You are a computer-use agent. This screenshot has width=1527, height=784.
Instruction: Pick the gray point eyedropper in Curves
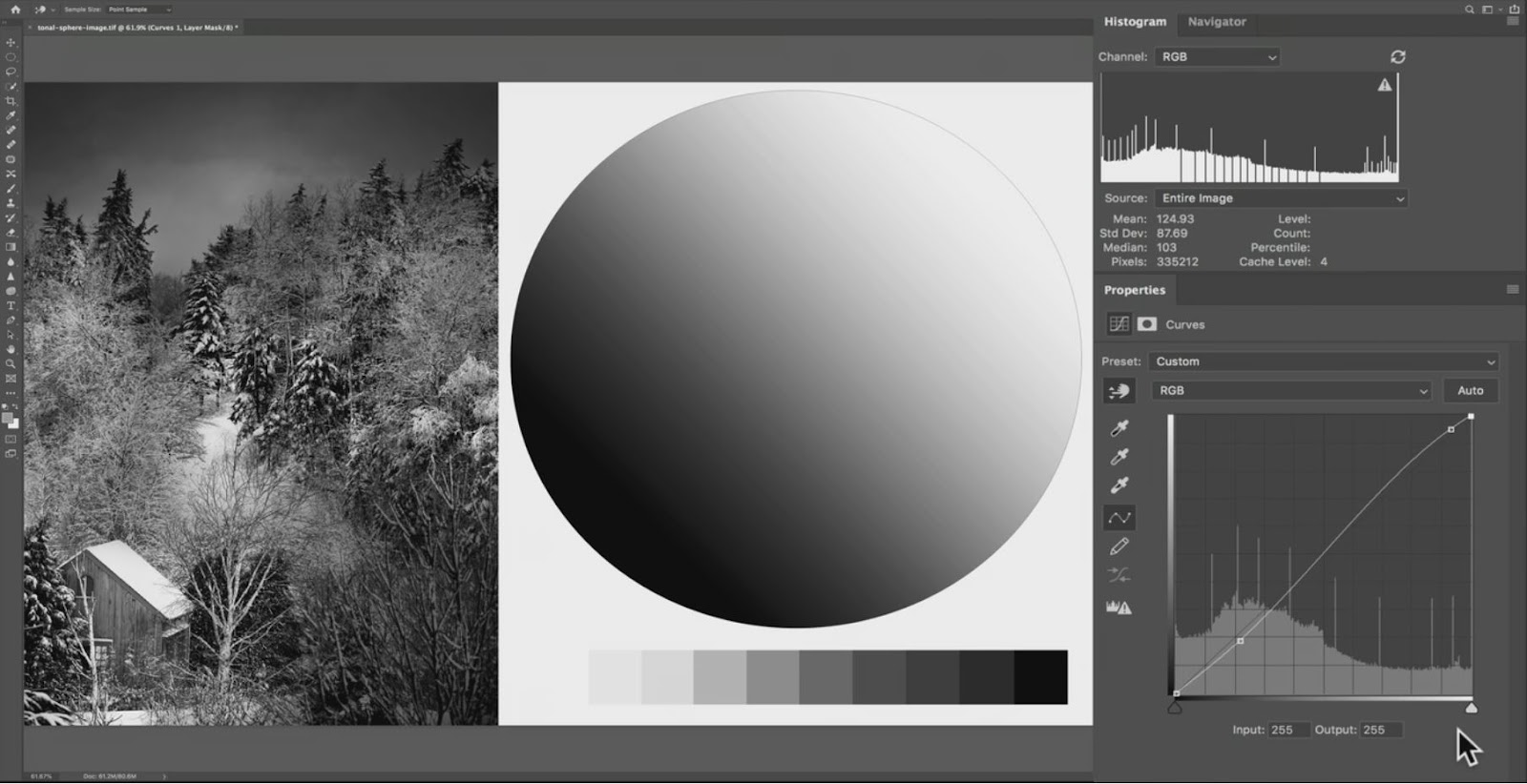coord(1119,457)
